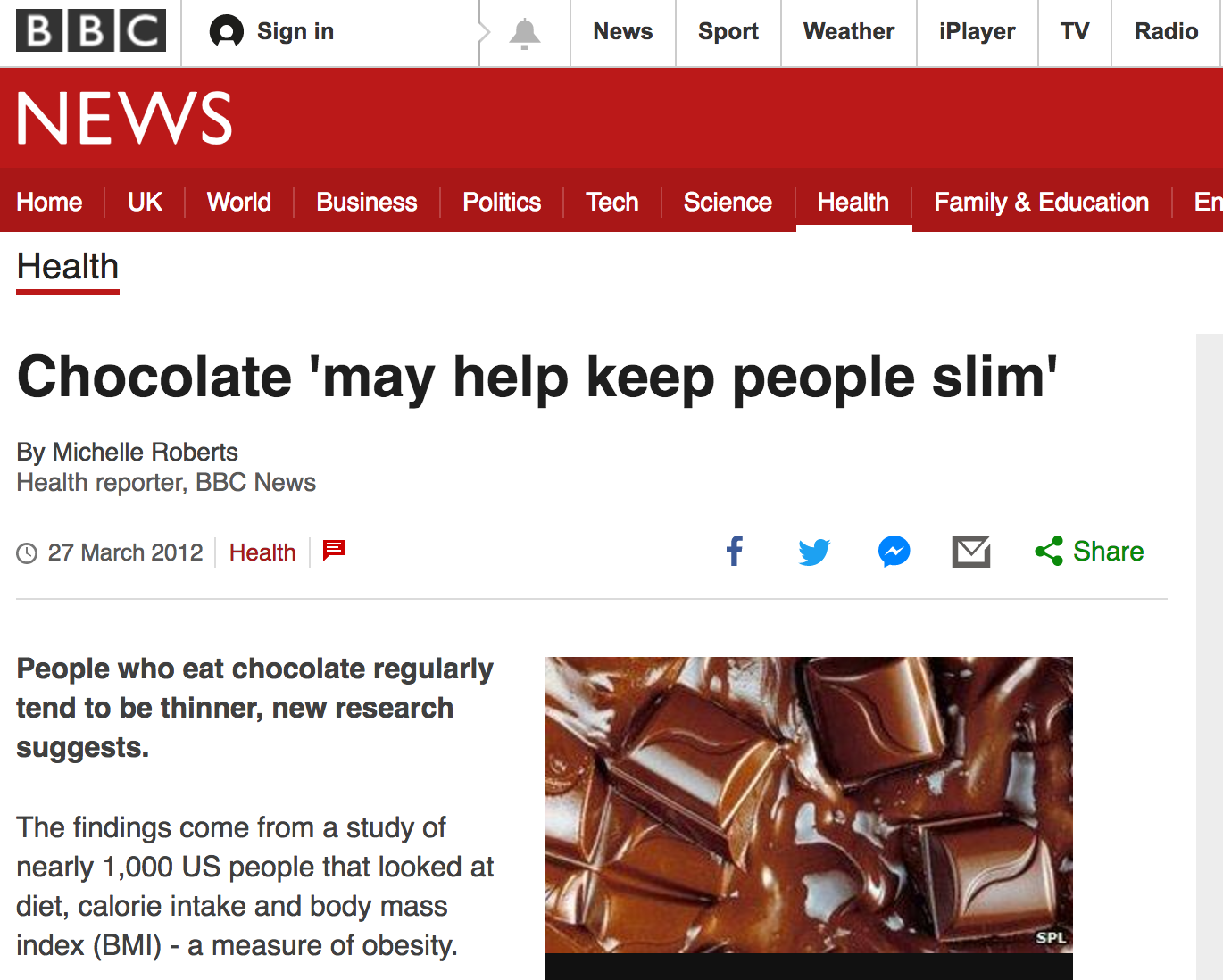Share article on Twitter
The width and height of the screenshot is (1223, 980).
tap(814, 552)
